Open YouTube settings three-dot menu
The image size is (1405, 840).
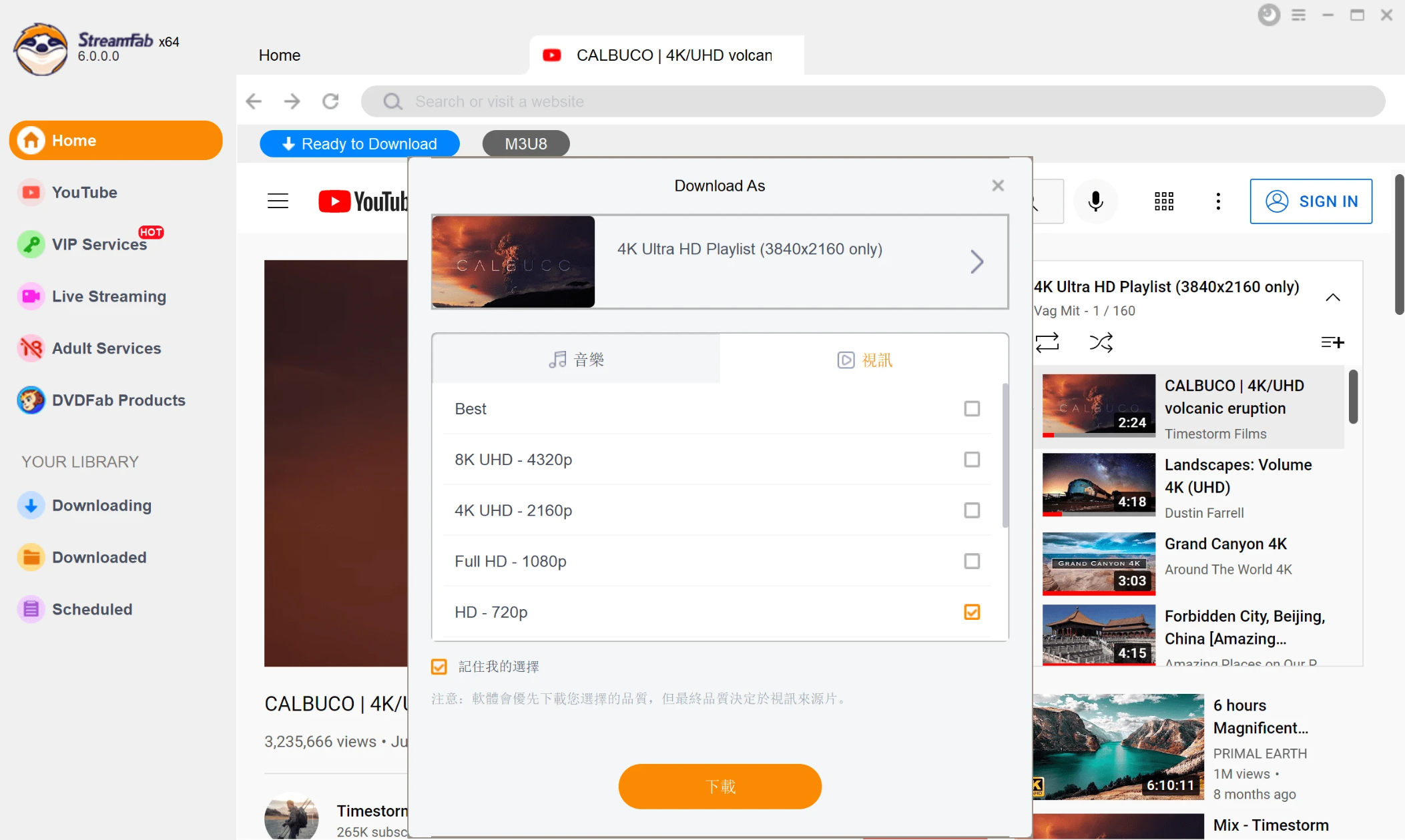[1218, 201]
